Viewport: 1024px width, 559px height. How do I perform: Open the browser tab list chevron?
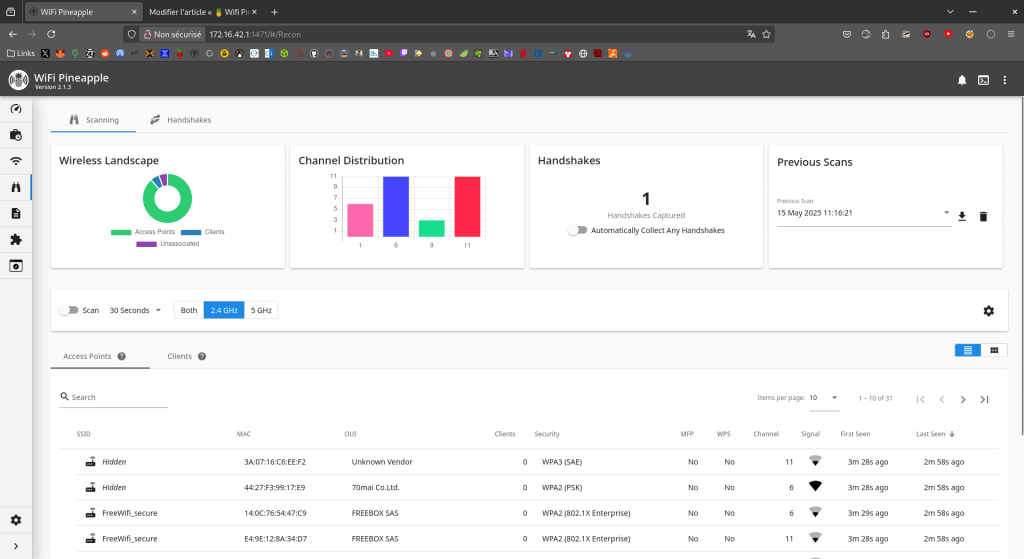950,12
